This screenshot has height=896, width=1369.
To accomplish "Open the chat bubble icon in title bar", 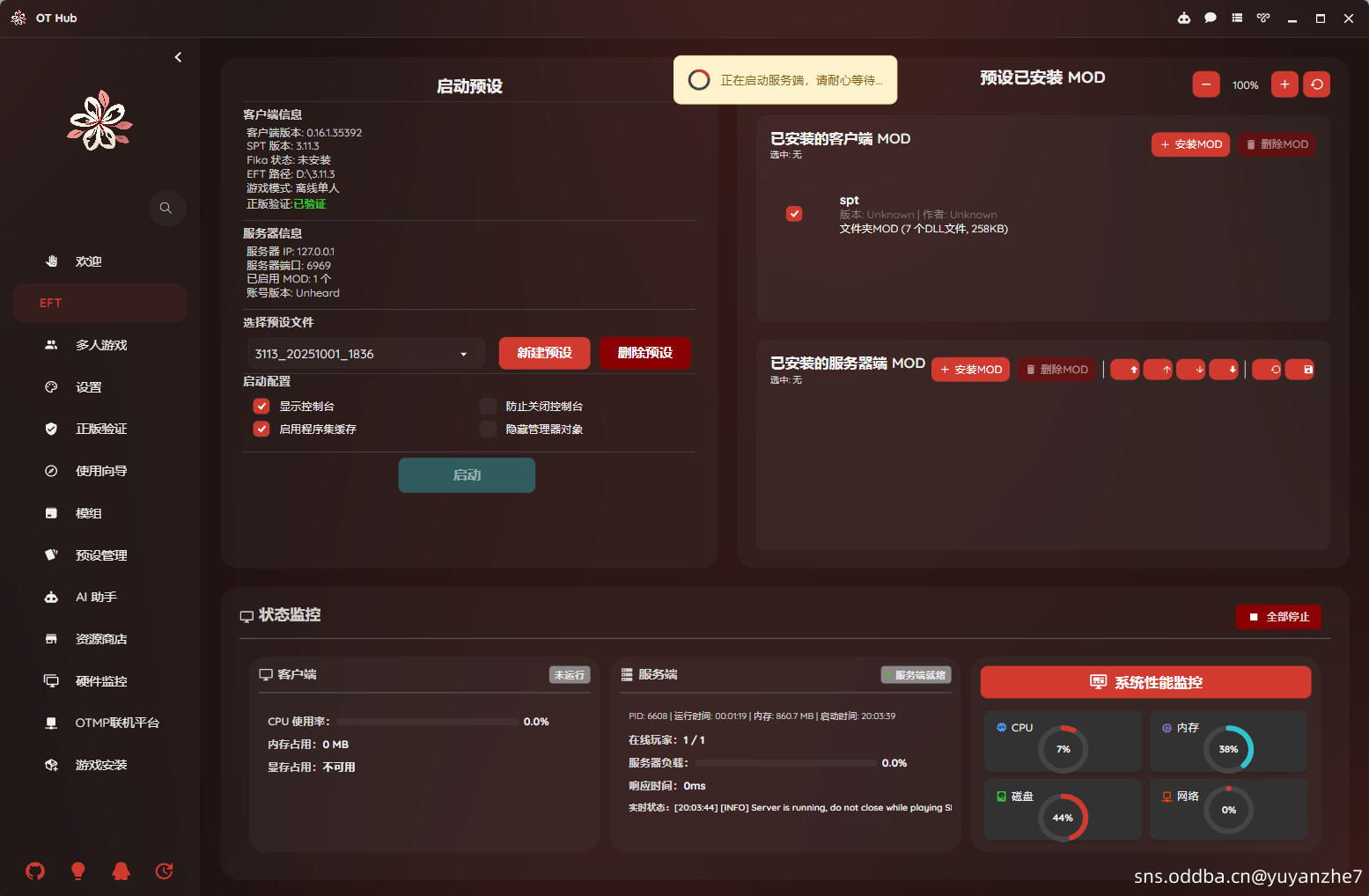I will pyautogui.click(x=1211, y=18).
